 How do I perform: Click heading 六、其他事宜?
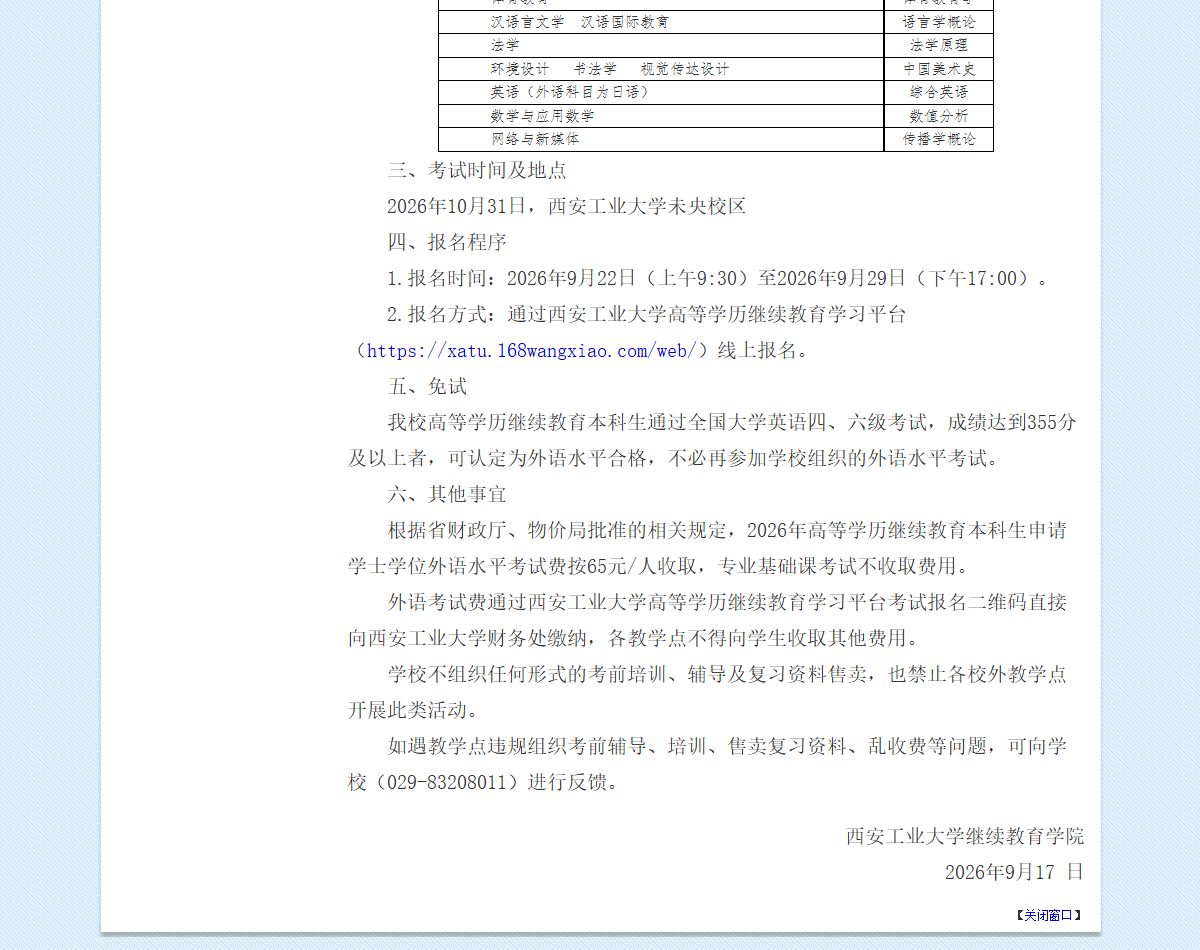[447, 495]
